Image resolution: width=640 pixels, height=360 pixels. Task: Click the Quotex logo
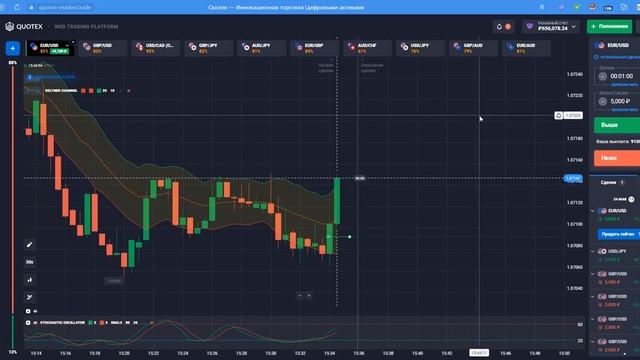pyautogui.click(x=24, y=27)
